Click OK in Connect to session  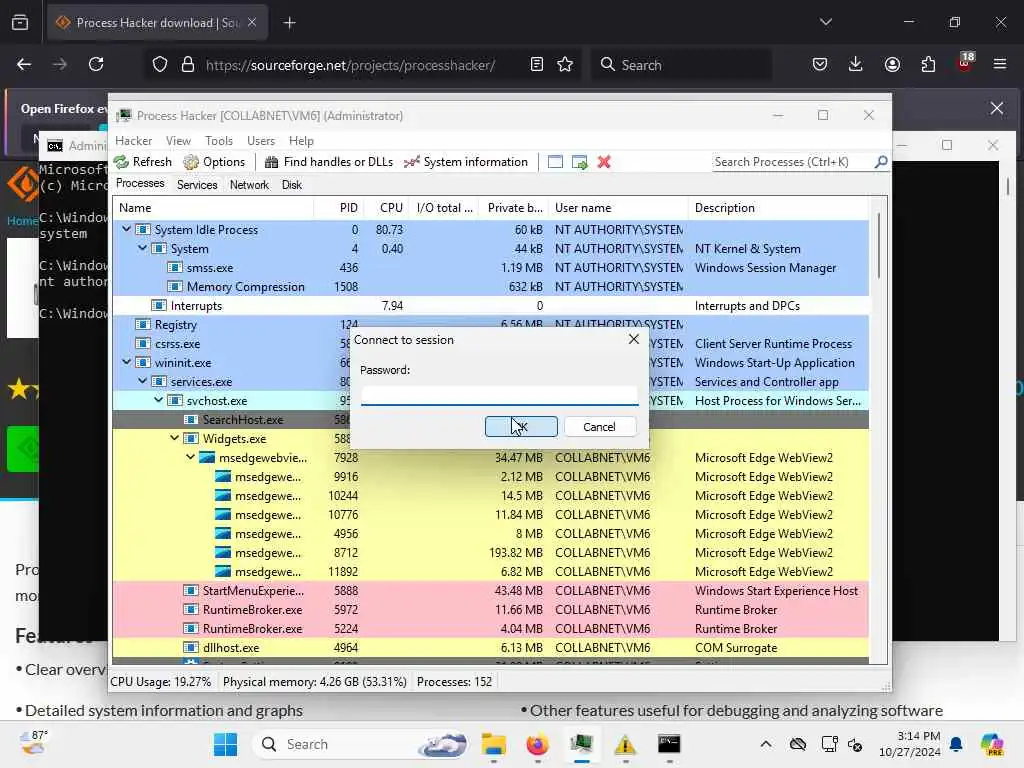(521, 426)
